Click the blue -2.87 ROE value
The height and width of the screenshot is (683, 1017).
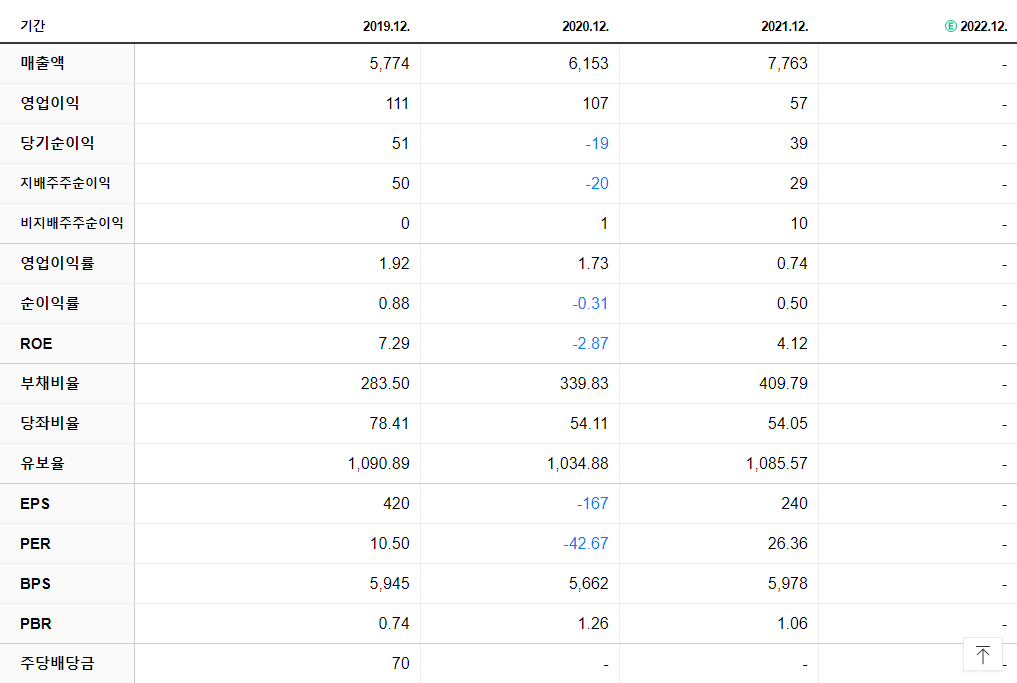[x=590, y=344]
